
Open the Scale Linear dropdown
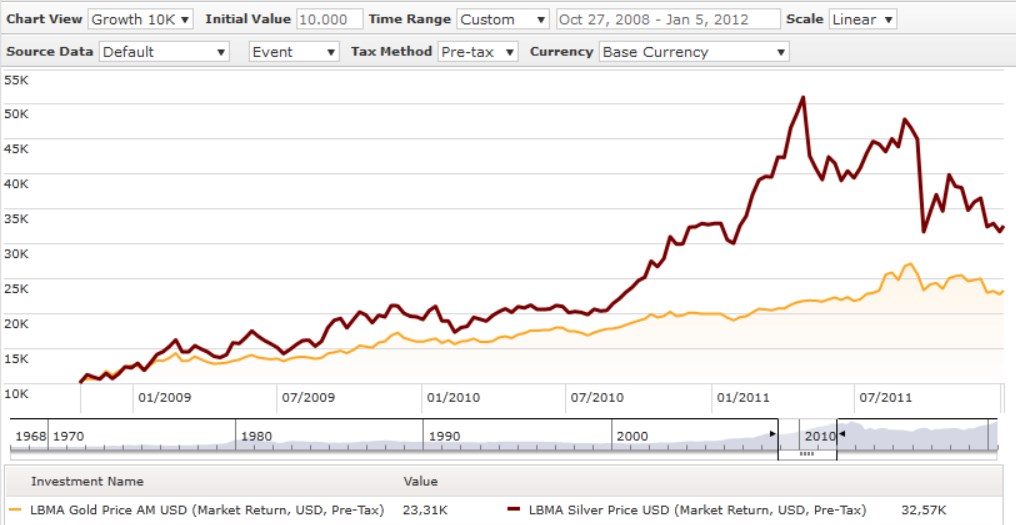point(862,19)
